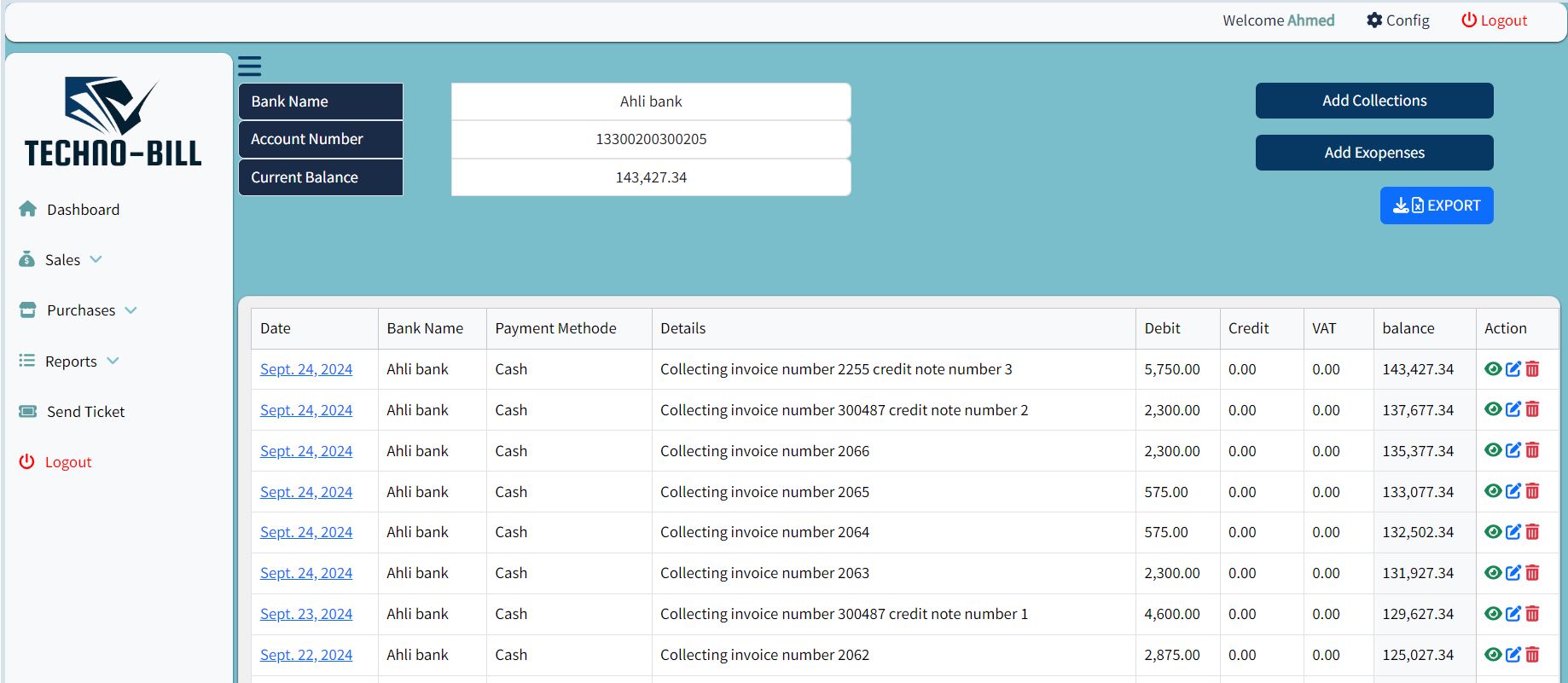Screen dimensions: 1568x683
Task: Open Config gear settings
Action: coord(1397,20)
